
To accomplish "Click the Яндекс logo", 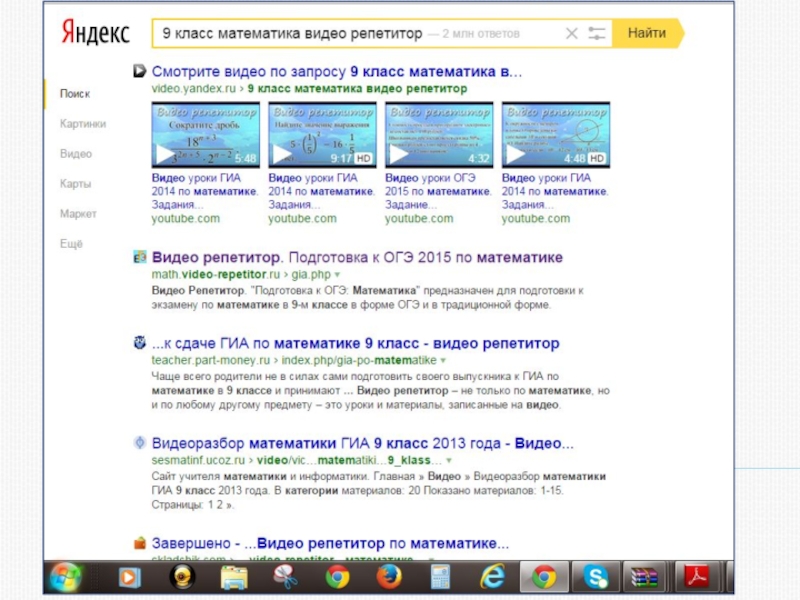I will click(95, 32).
